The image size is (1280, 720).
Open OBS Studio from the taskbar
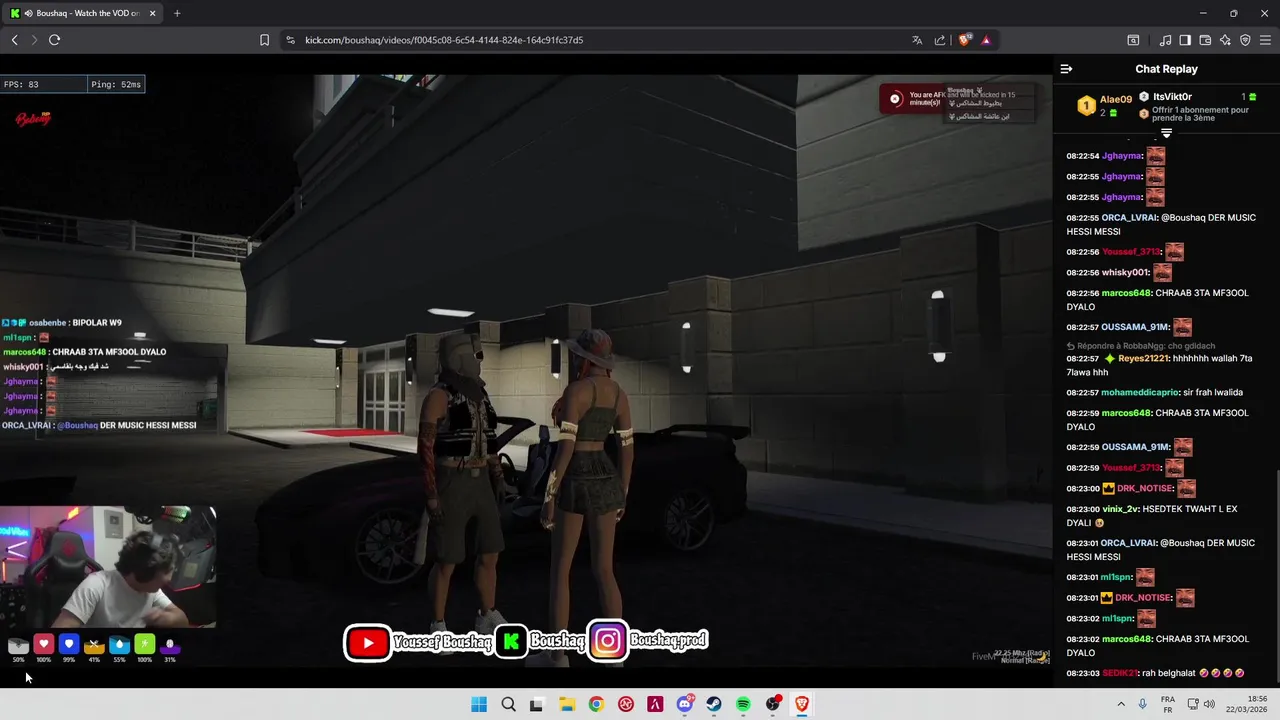(x=773, y=704)
